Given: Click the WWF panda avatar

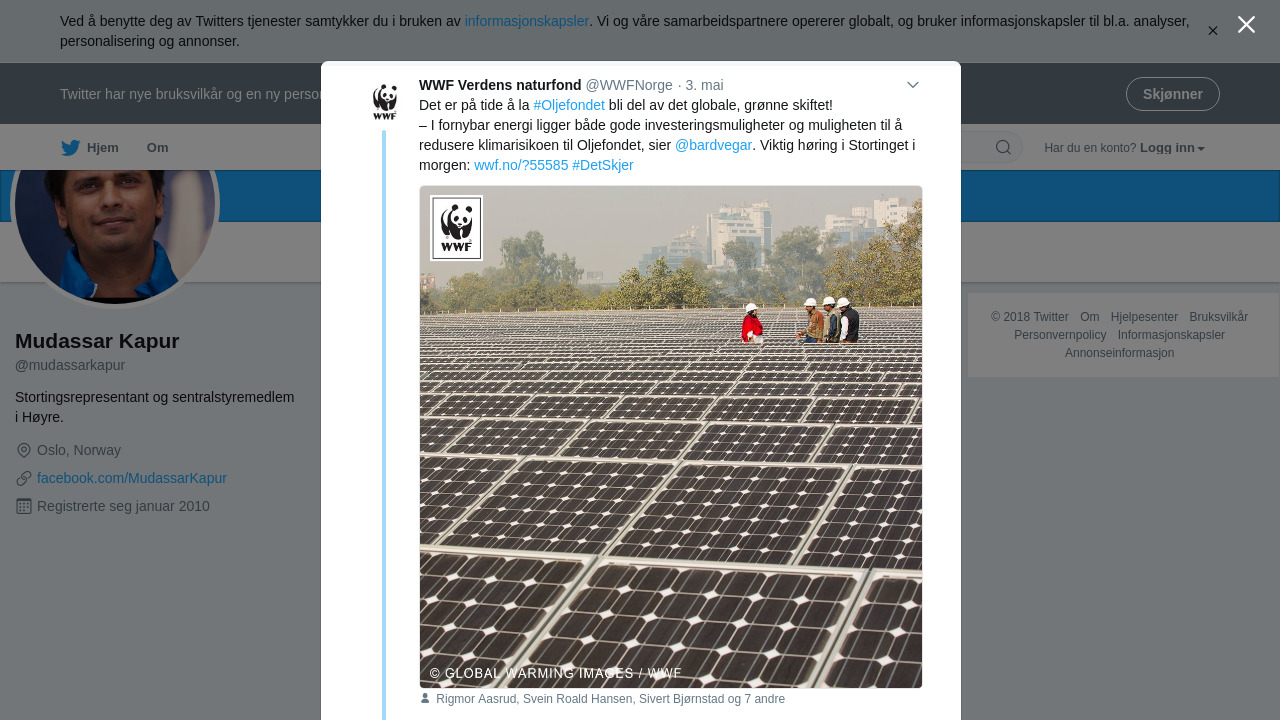Looking at the screenshot, I should (385, 102).
